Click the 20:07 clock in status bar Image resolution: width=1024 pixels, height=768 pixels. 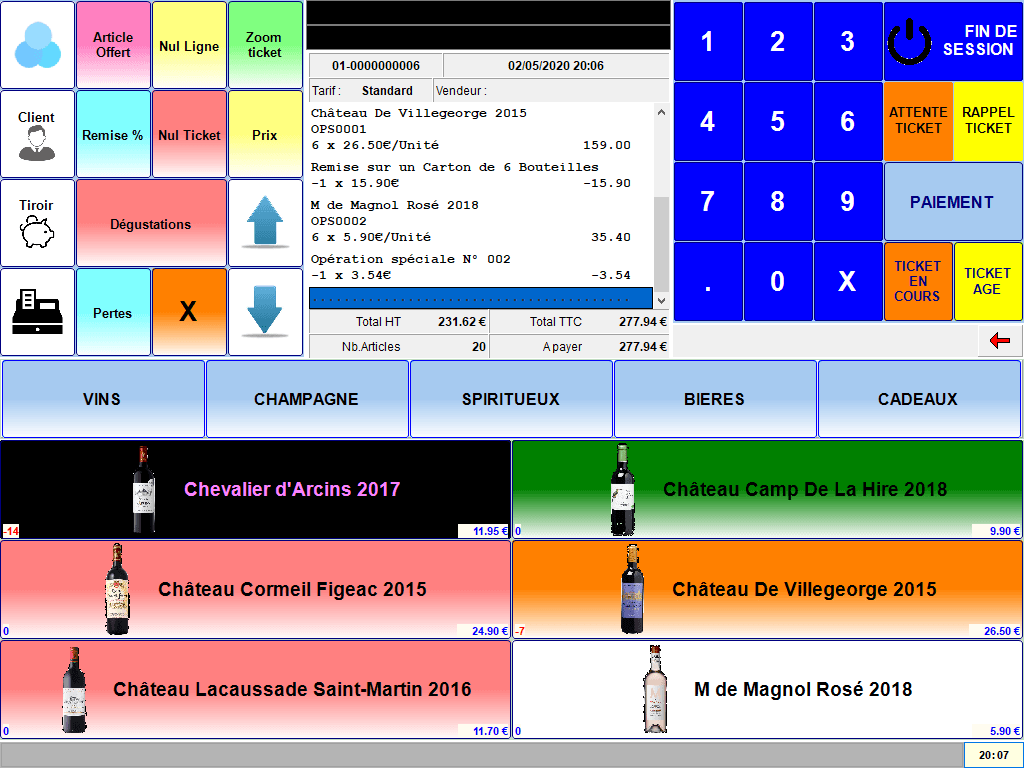point(993,755)
